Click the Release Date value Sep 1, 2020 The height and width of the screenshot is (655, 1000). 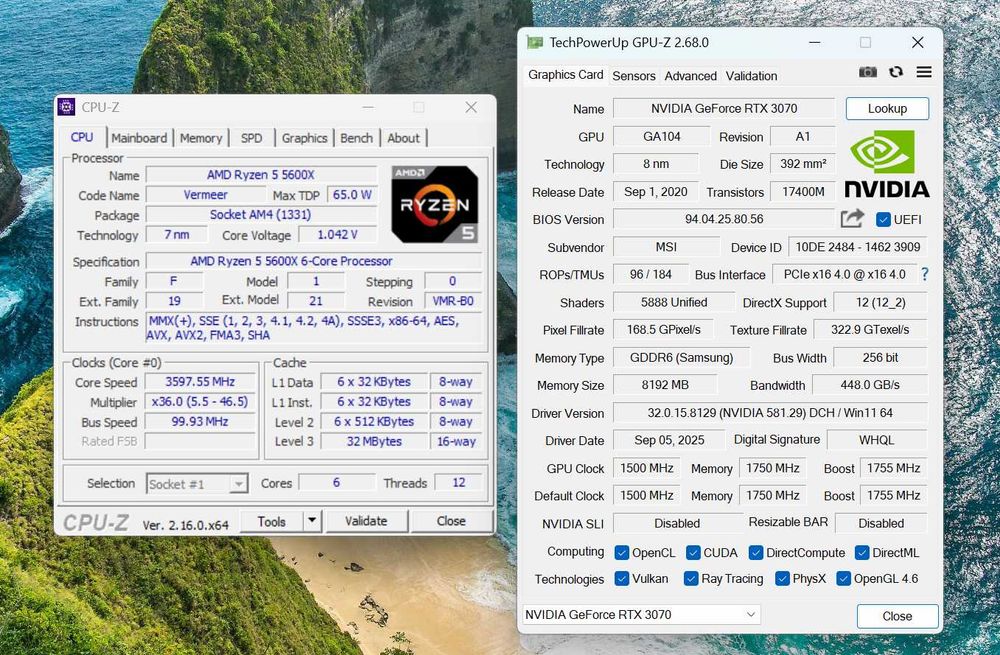(x=656, y=192)
